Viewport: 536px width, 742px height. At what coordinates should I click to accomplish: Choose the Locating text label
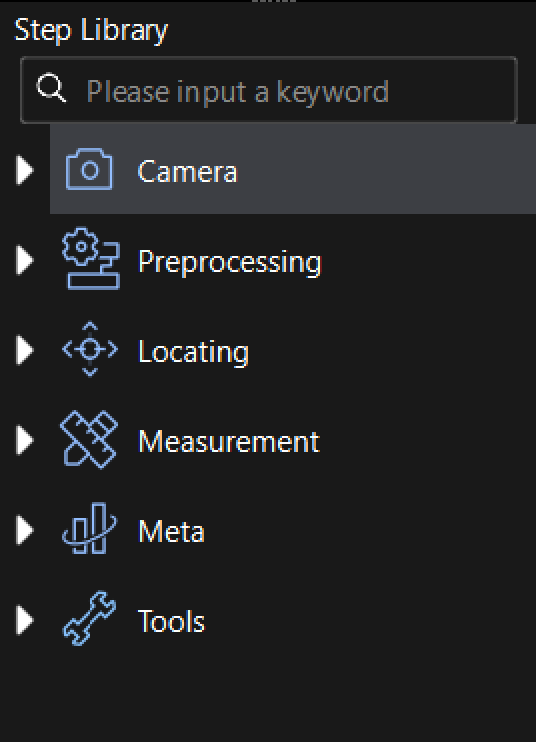coord(193,352)
